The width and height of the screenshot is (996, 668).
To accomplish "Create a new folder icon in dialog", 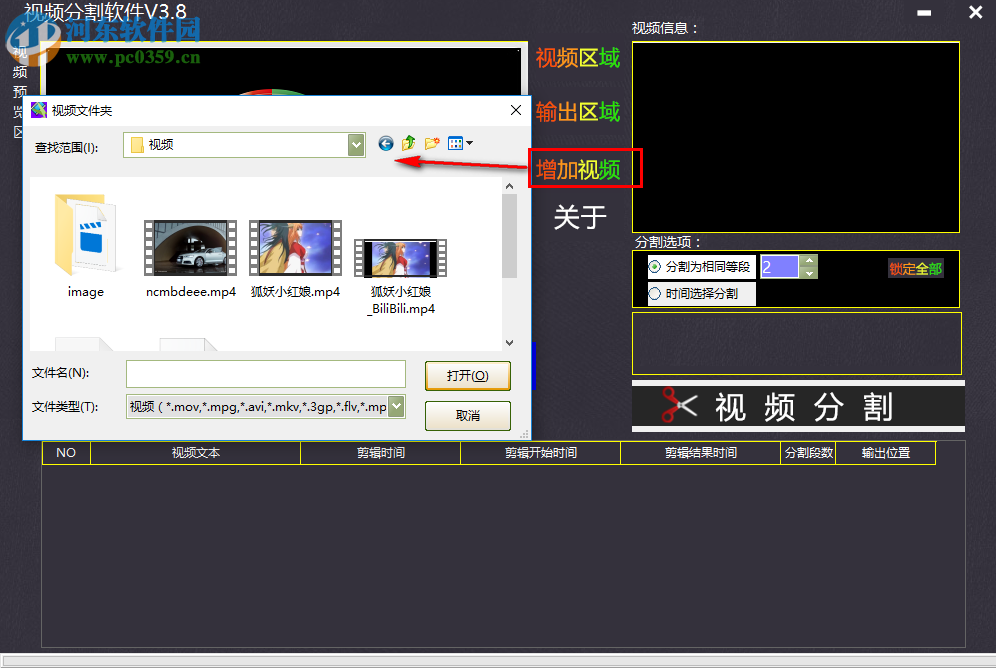I will click(432, 144).
